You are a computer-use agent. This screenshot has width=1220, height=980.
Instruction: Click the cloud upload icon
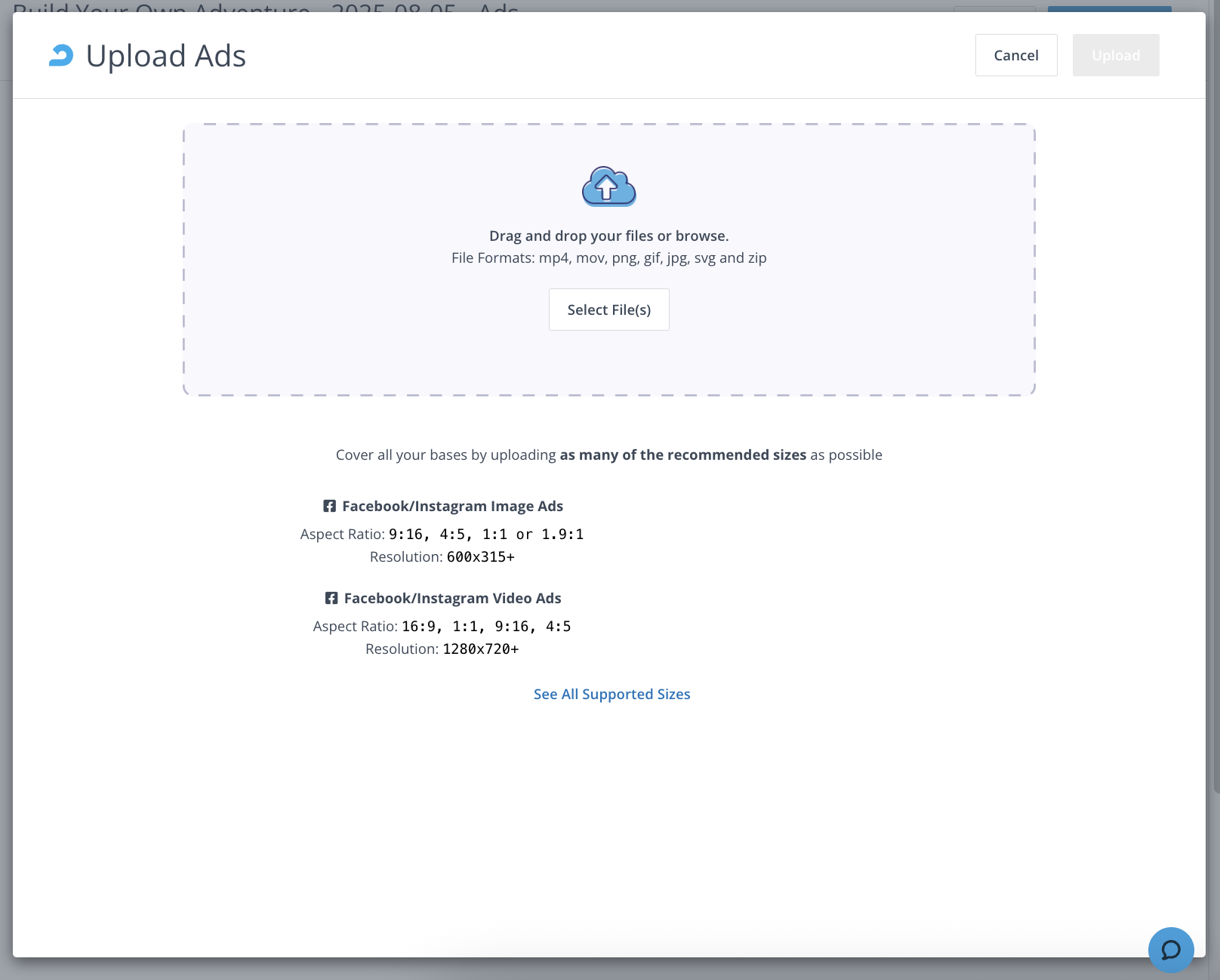coord(608,186)
